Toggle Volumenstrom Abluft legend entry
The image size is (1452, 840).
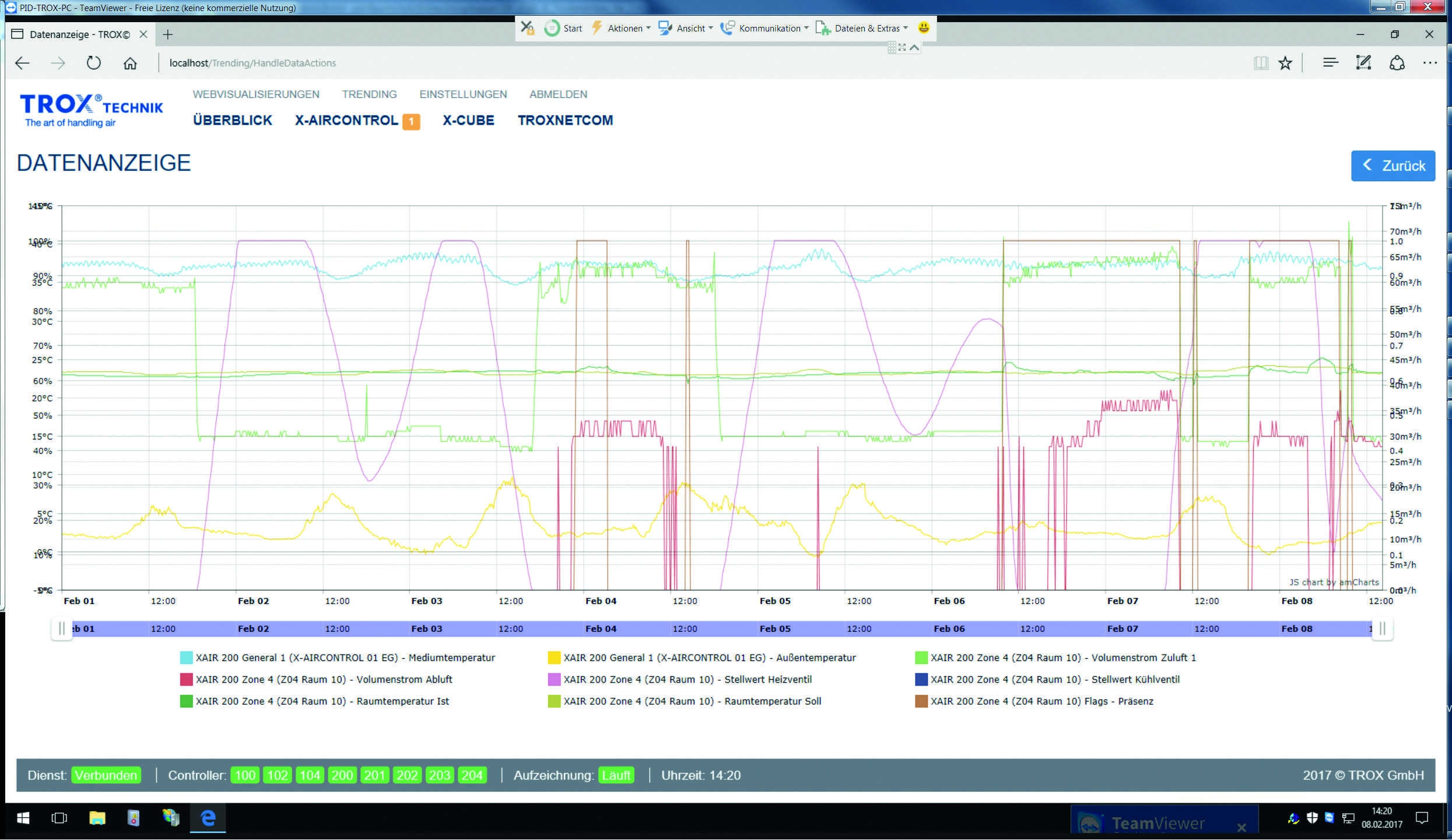tap(324, 680)
